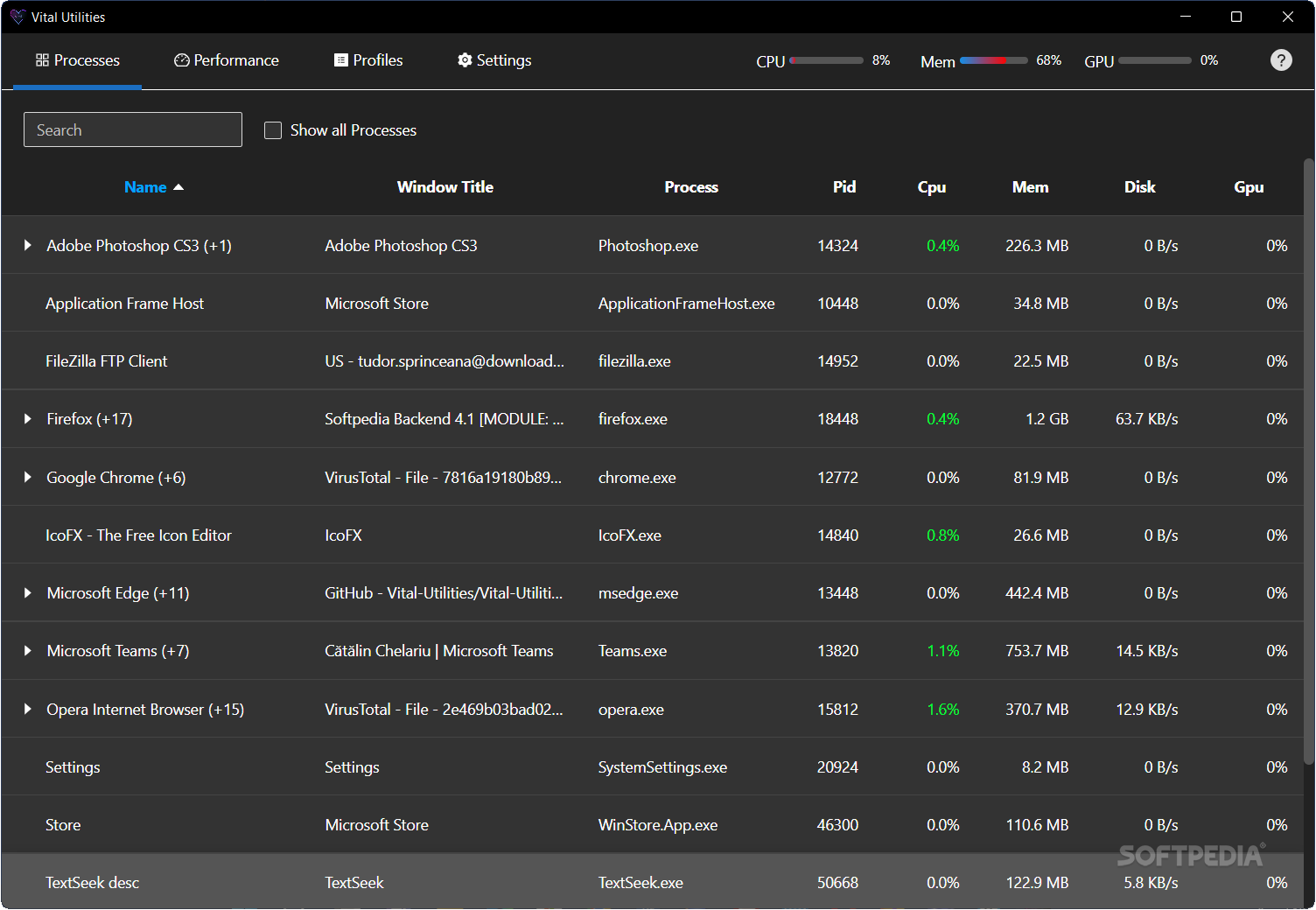1316x910 pixels.
Task: Expand Microsoft Teams (+7) process group
Action: pyautogui.click(x=28, y=651)
